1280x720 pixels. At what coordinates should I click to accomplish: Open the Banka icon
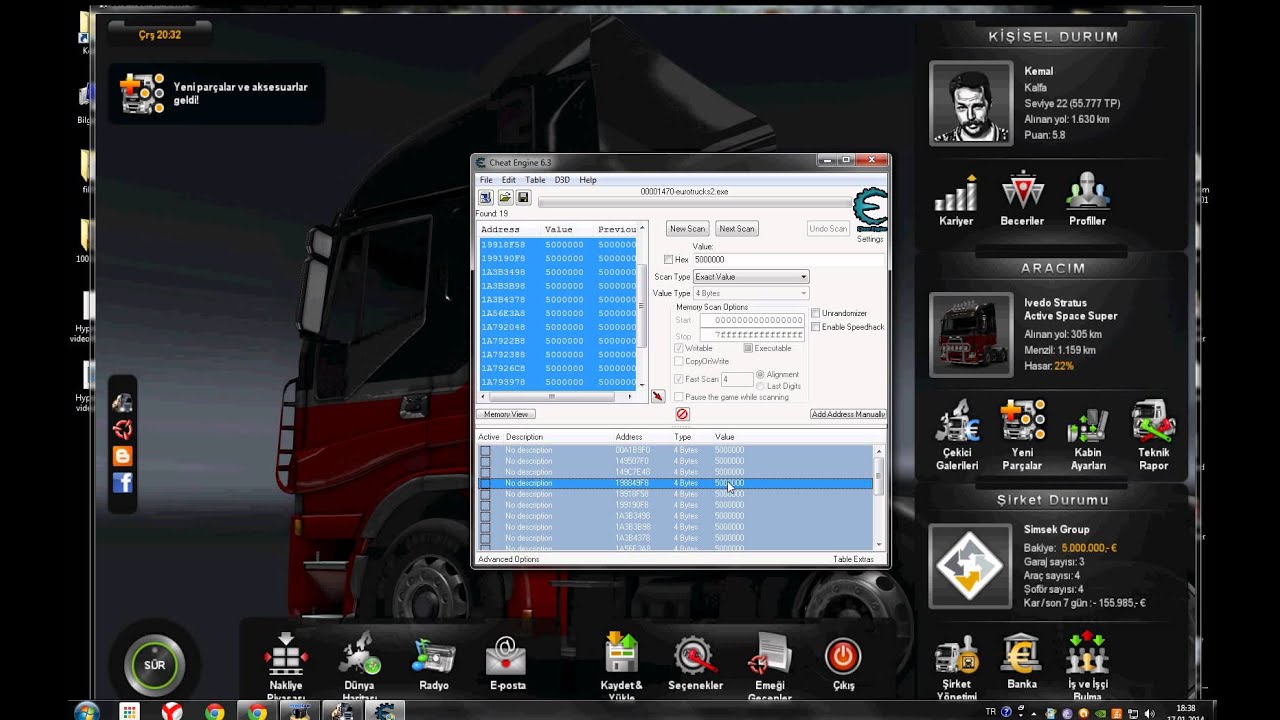1022,654
